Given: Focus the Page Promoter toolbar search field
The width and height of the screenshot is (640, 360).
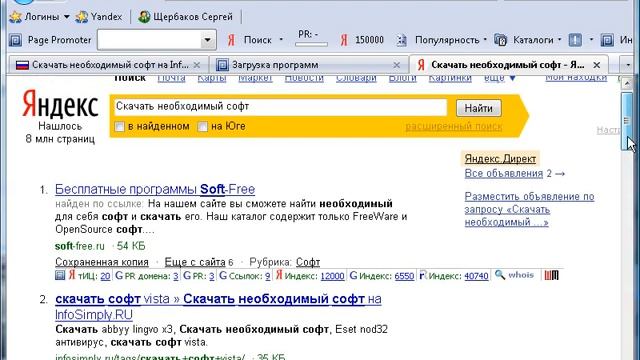Looking at the screenshot, I should tap(149, 40).
